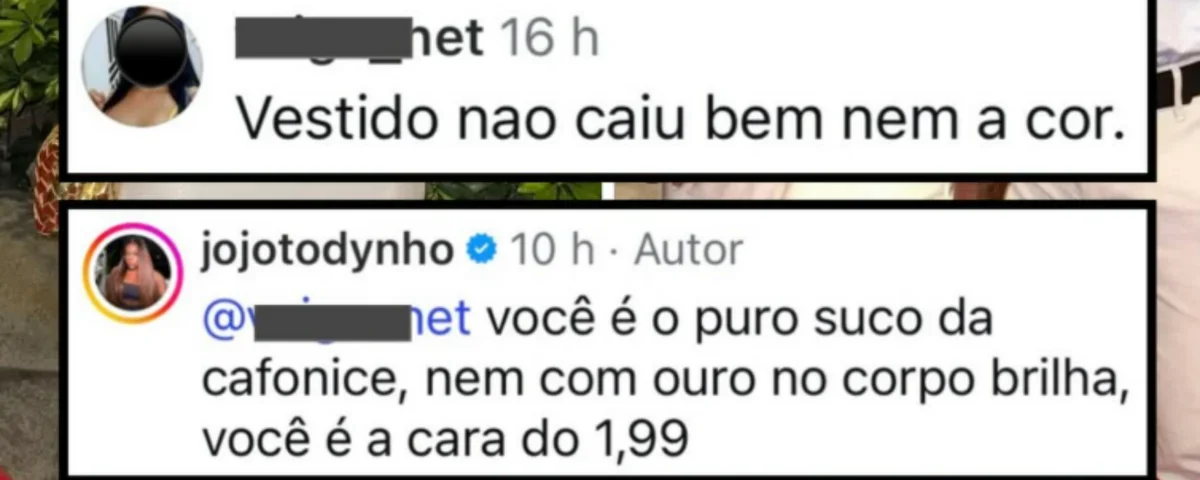
Task: Select the line "você é a cara do 1,99"
Action: pos(446,441)
